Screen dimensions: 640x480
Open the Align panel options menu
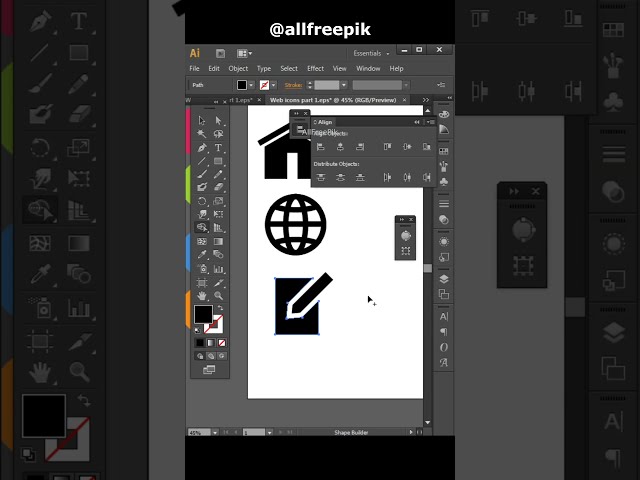[x=430, y=122]
